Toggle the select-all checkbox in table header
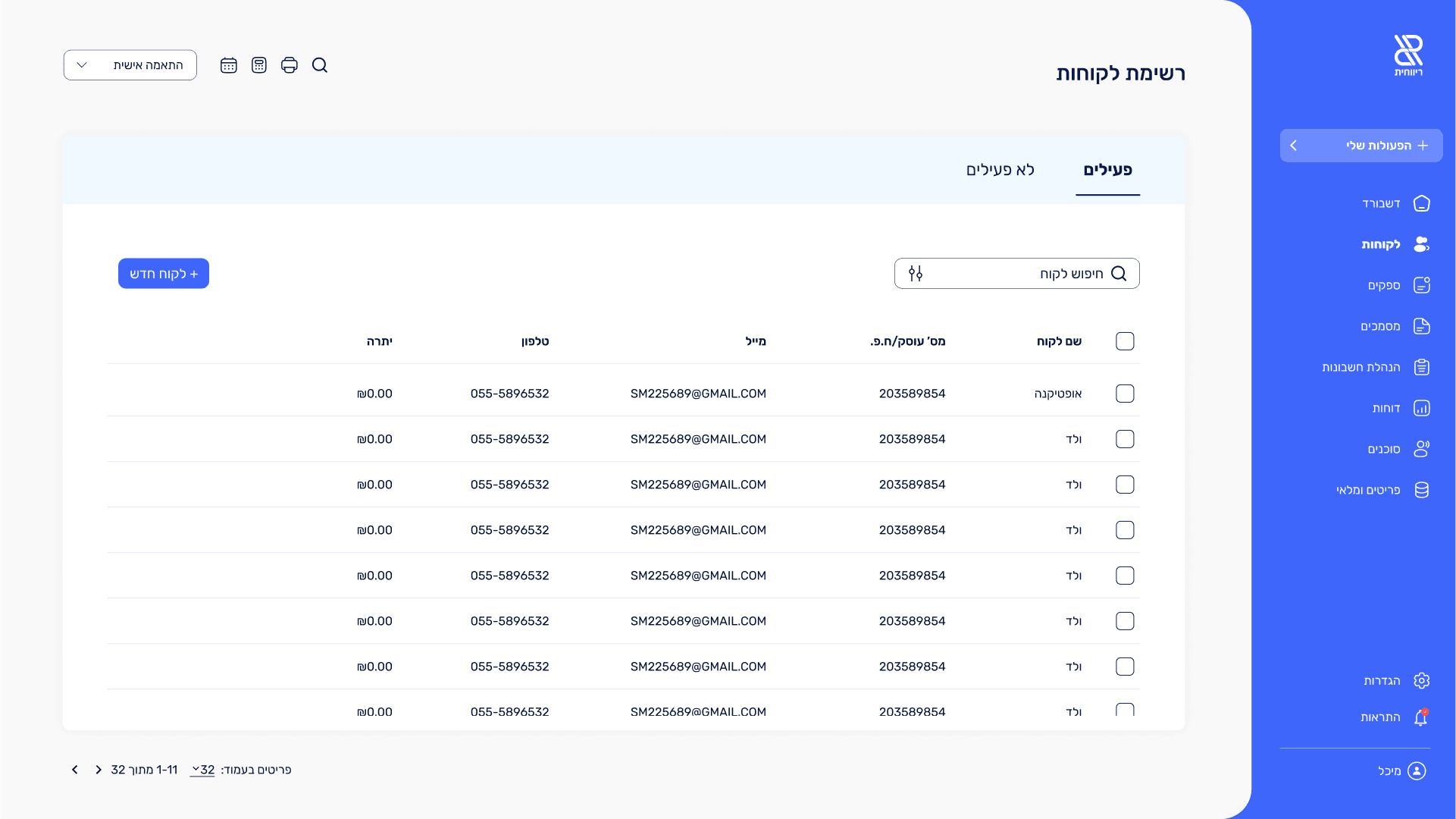The height and width of the screenshot is (819, 1456). point(1125,341)
